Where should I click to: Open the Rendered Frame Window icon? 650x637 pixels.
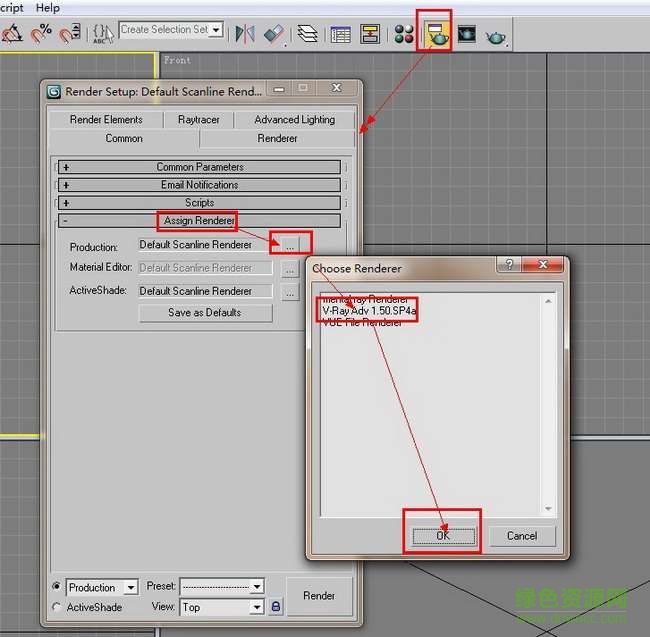point(467,35)
